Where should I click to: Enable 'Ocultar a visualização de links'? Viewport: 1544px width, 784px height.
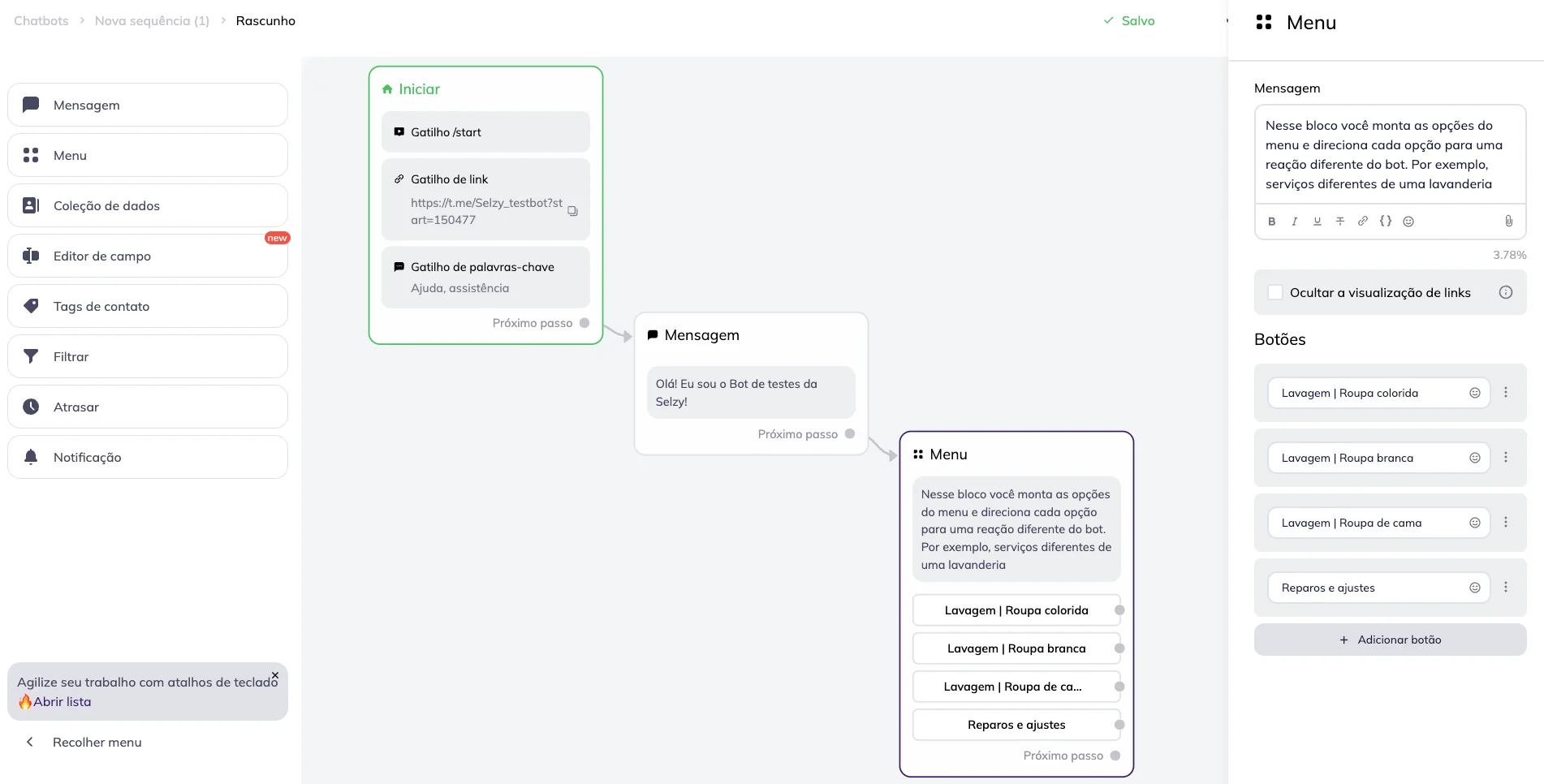(x=1276, y=292)
